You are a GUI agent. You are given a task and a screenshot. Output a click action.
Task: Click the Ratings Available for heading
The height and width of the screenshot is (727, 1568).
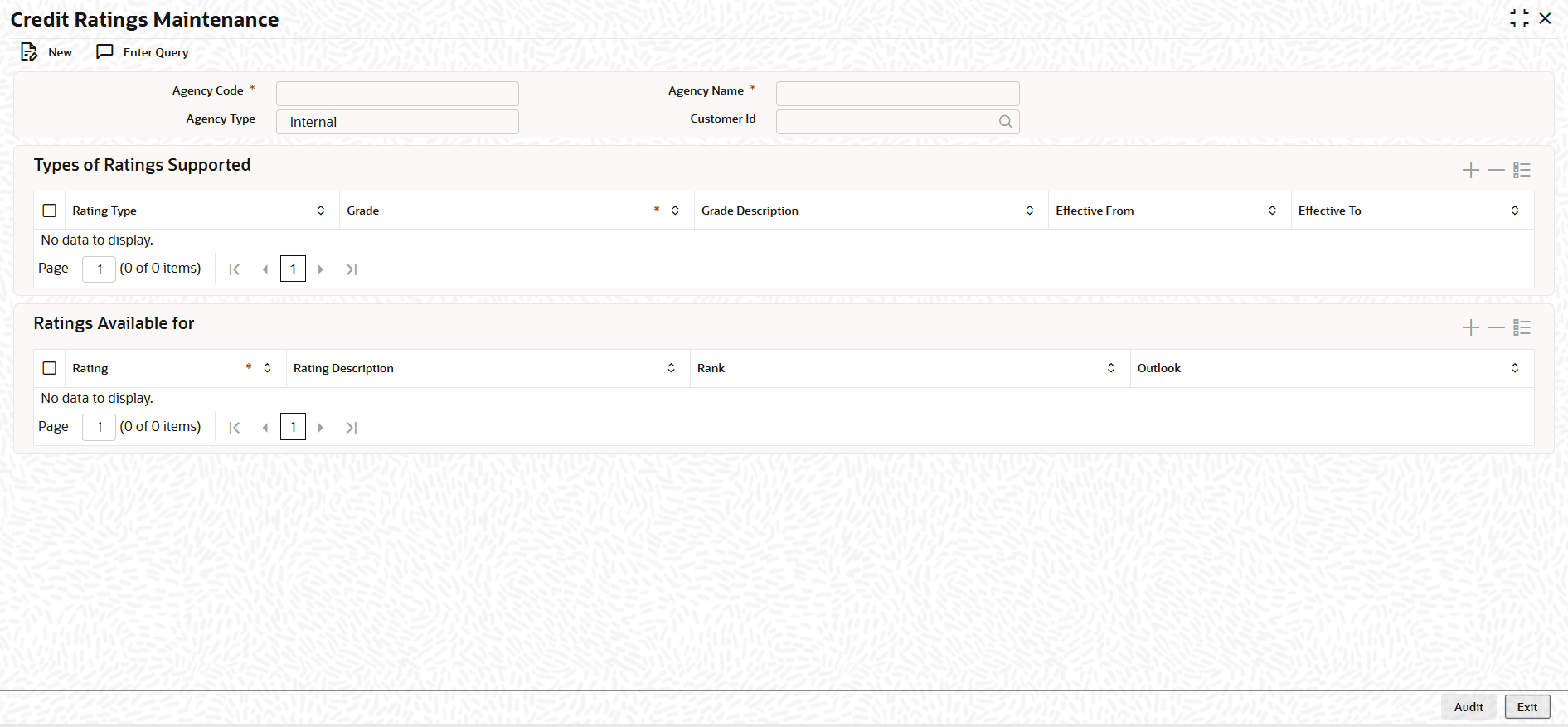click(114, 323)
